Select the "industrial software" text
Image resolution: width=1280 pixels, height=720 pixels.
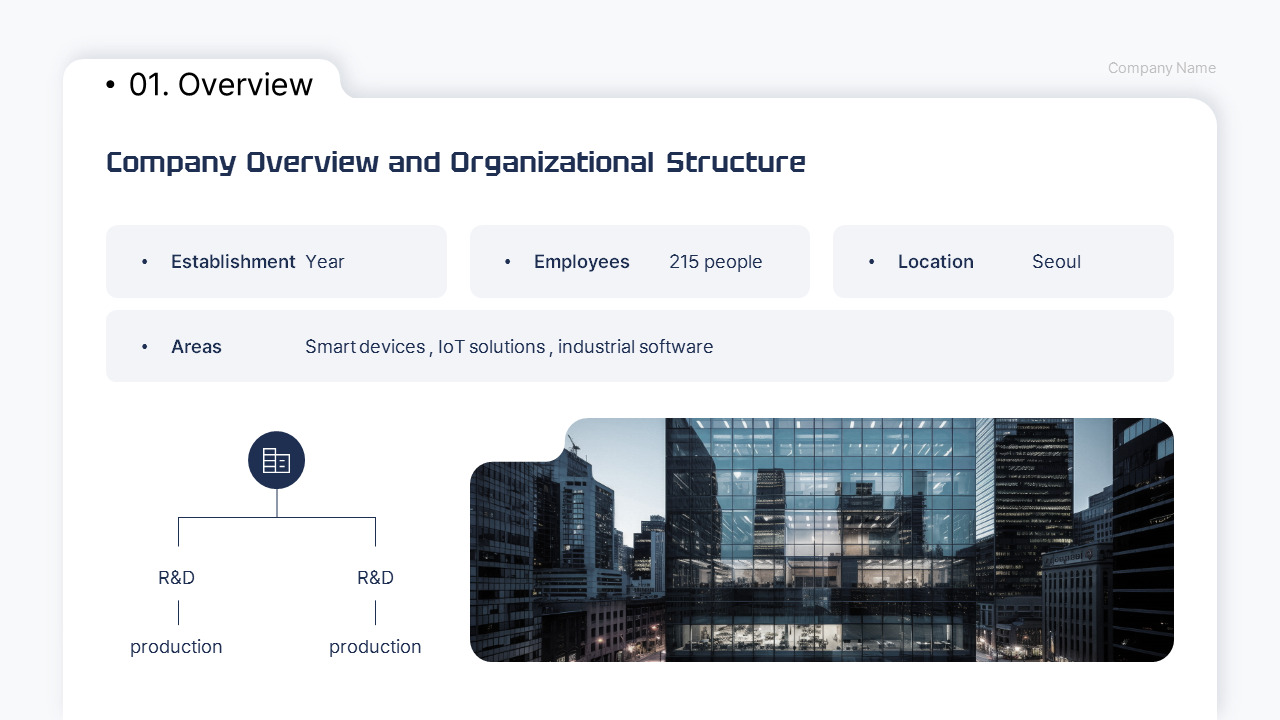click(635, 347)
